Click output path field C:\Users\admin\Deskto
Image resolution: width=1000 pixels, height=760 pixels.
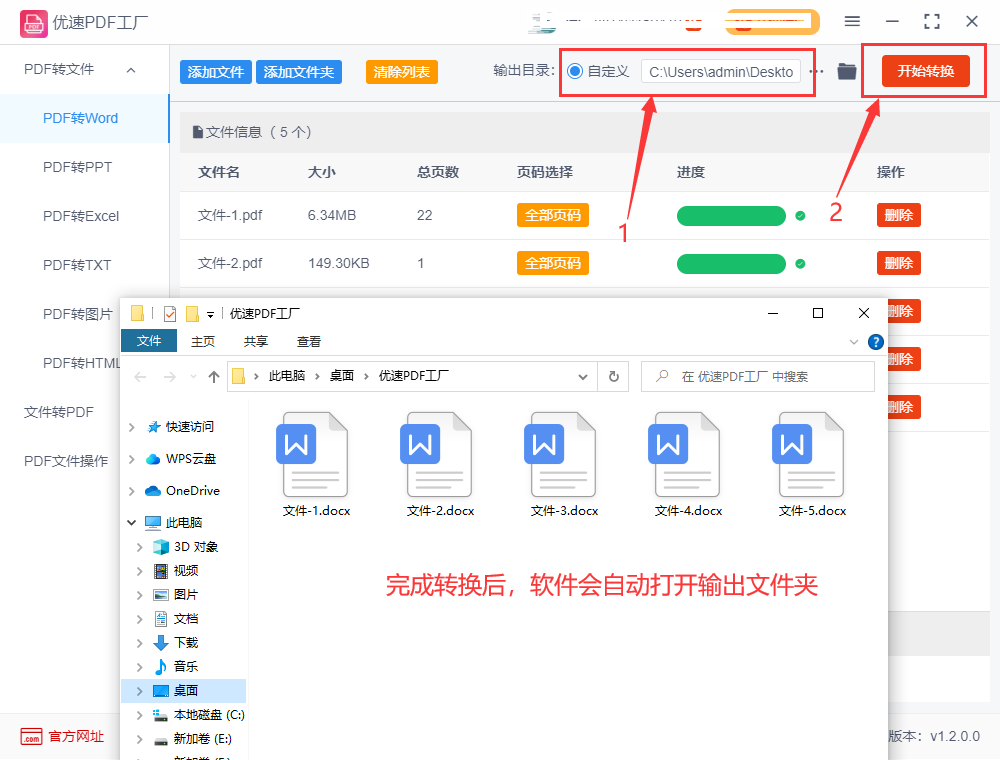click(x=721, y=72)
